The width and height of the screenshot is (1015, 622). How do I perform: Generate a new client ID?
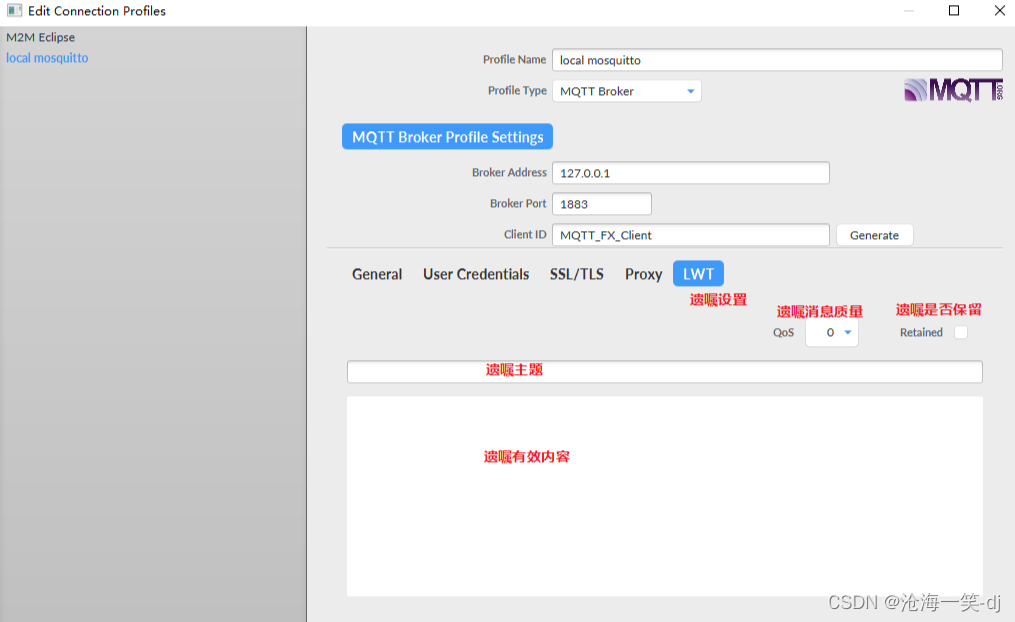[x=874, y=235]
